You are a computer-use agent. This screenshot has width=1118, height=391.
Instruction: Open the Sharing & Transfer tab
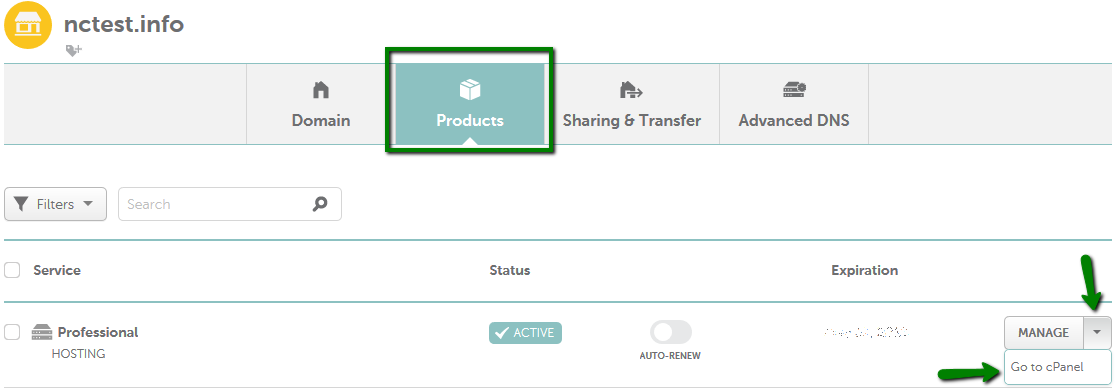click(632, 104)
